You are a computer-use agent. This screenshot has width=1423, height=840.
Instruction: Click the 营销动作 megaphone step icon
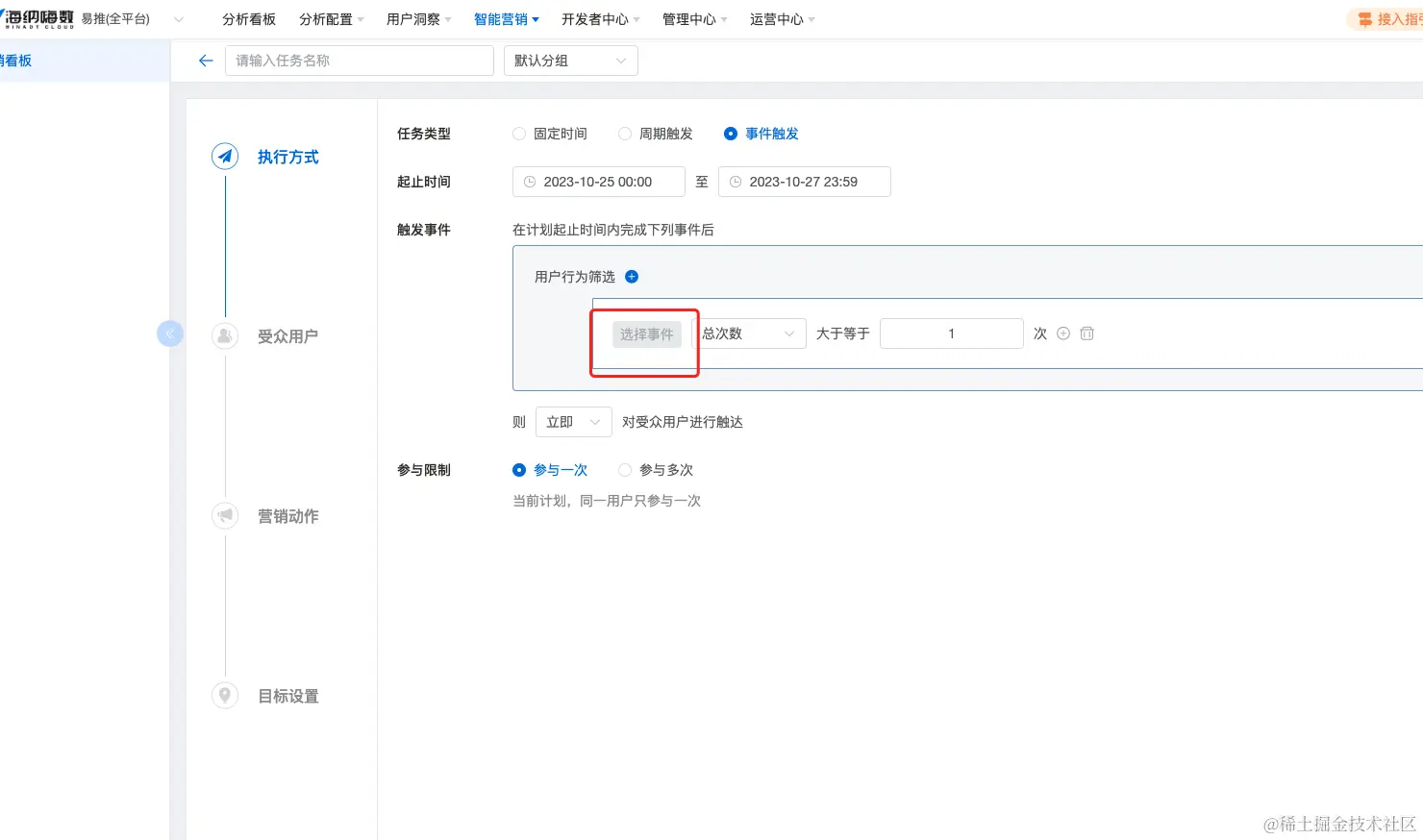point(225,515)
